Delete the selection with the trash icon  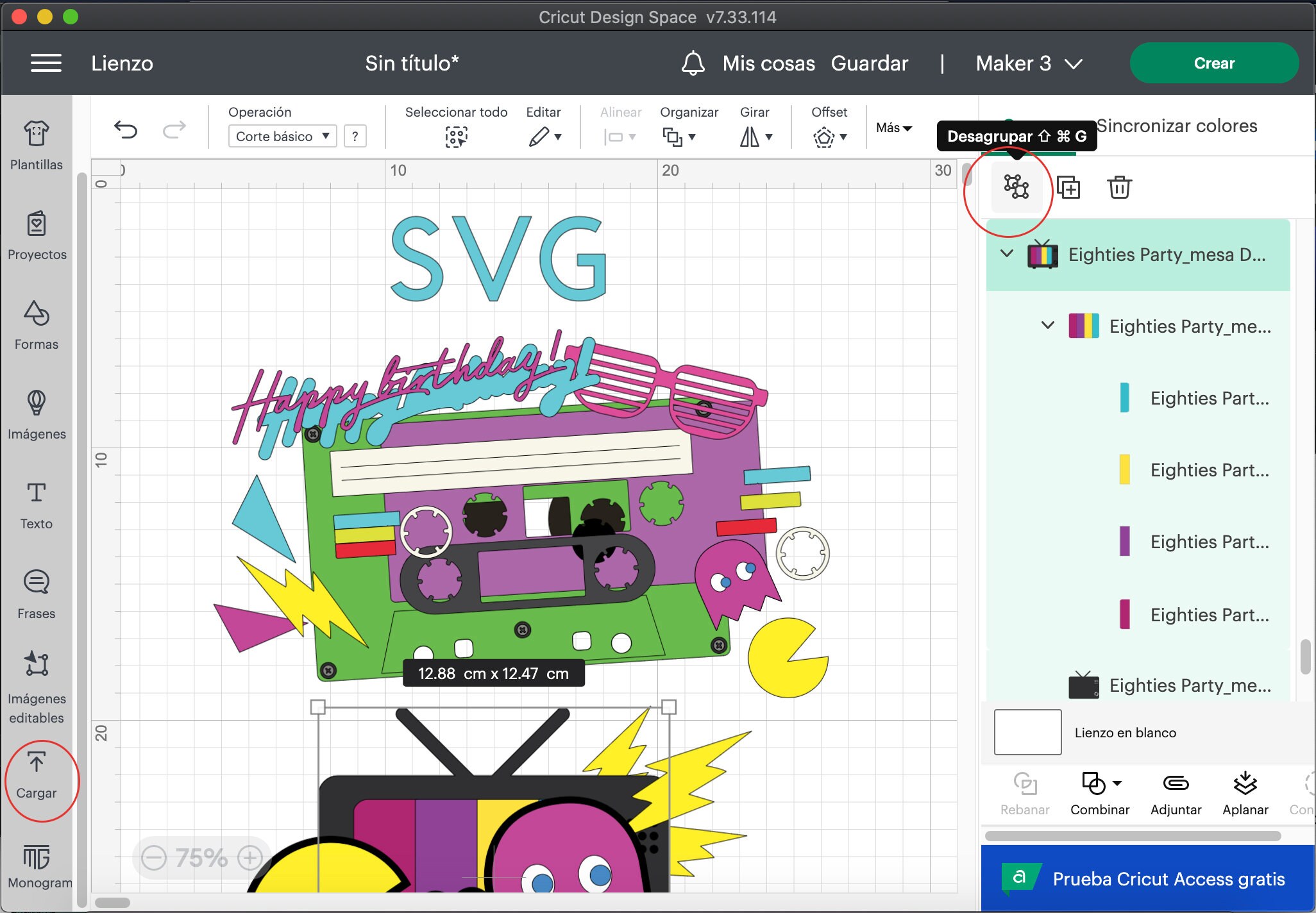[1120, 187]
